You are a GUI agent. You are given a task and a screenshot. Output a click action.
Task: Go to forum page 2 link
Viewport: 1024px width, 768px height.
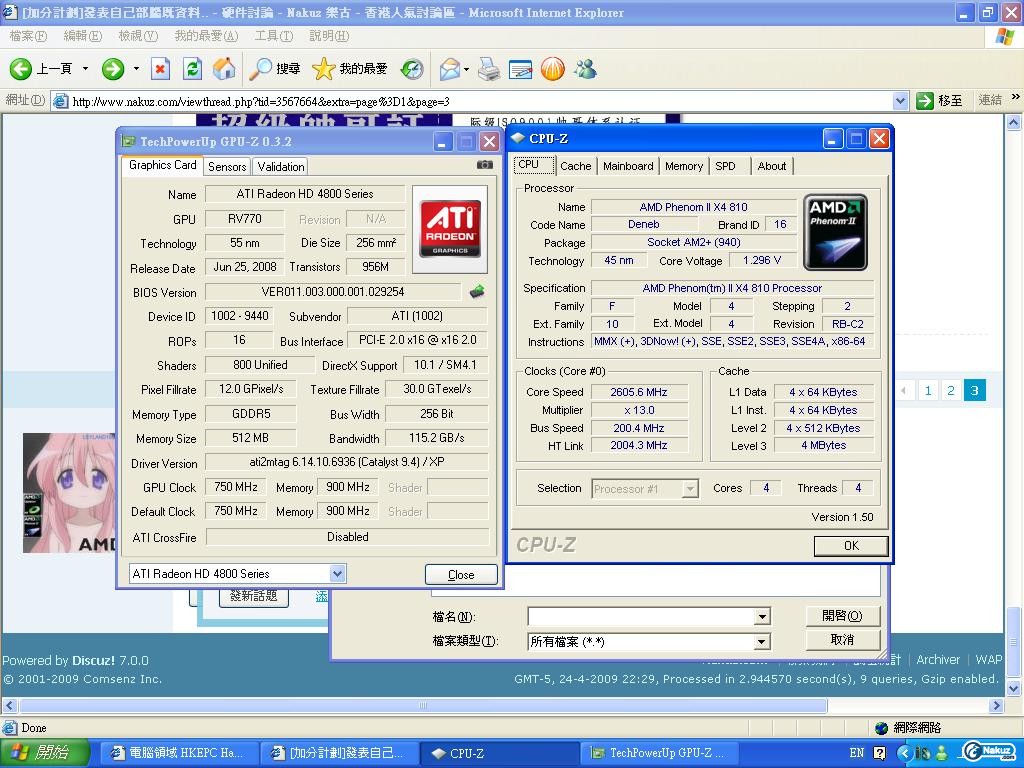[x=951, y=391]
